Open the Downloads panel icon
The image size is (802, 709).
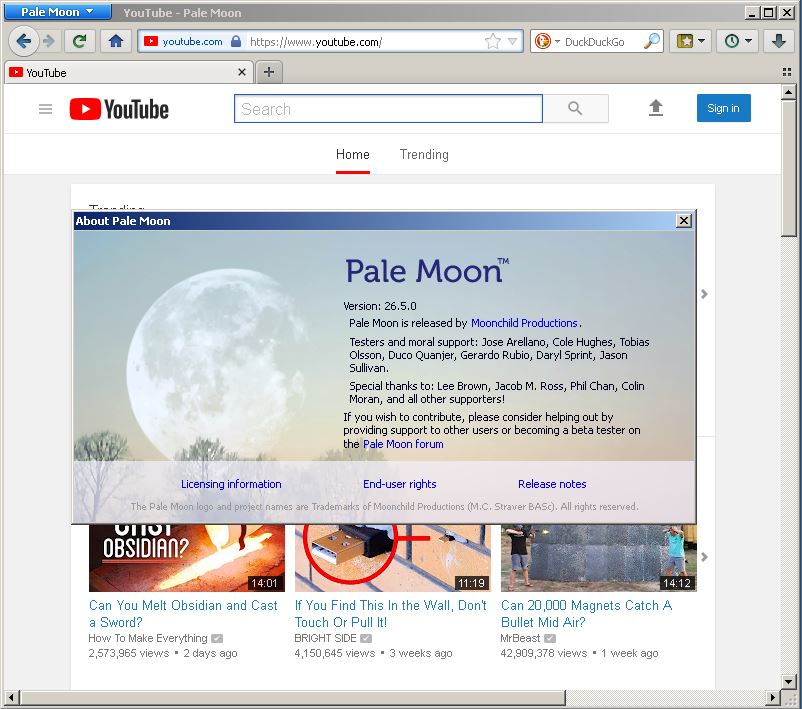click(779, 42)
